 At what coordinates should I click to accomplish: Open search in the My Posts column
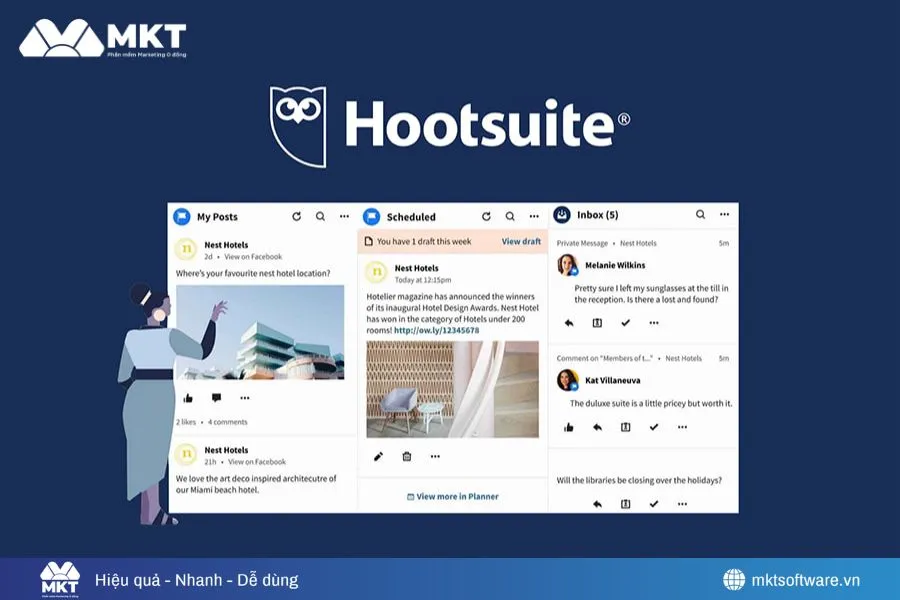pos(320,216)
